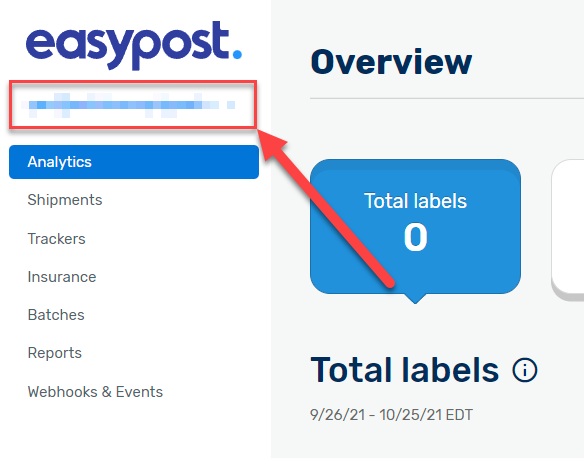Click the Total labels section heading
The image size is (584, 458).
pos(404,370)
